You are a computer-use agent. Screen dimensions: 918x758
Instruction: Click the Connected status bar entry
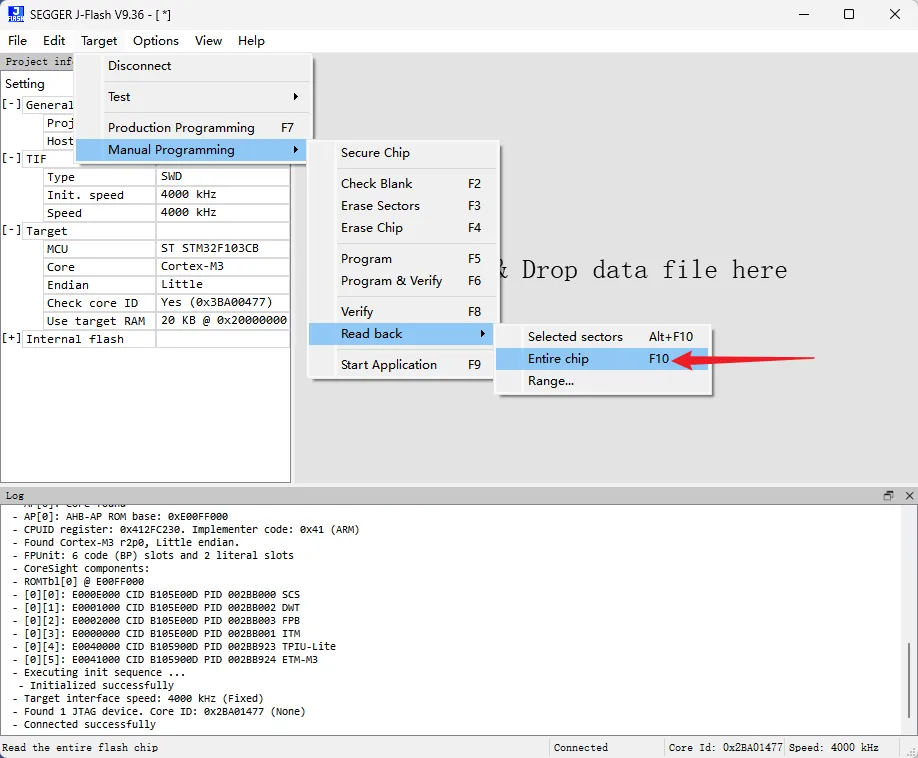[x=581, y=747]
